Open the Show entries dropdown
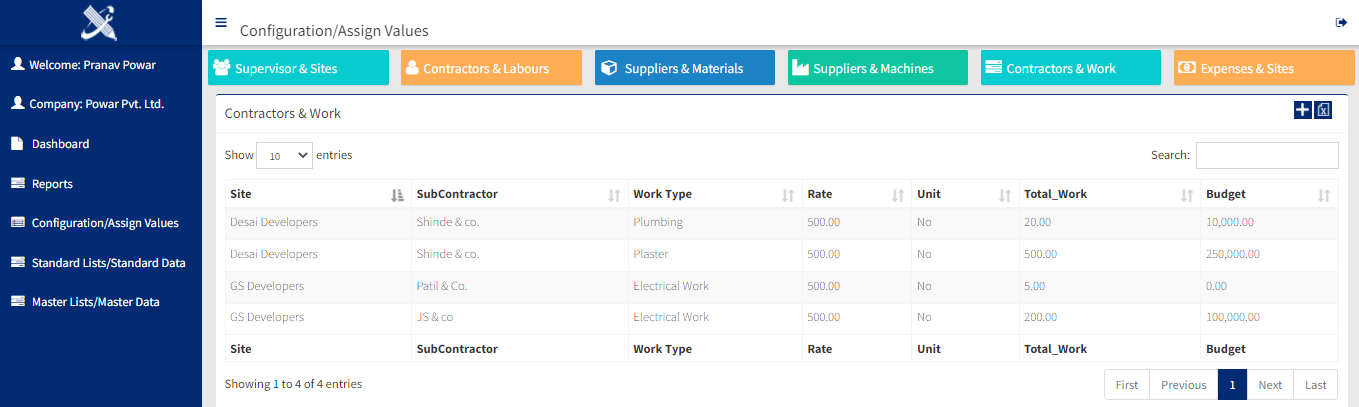 click(x=284, y=156)
